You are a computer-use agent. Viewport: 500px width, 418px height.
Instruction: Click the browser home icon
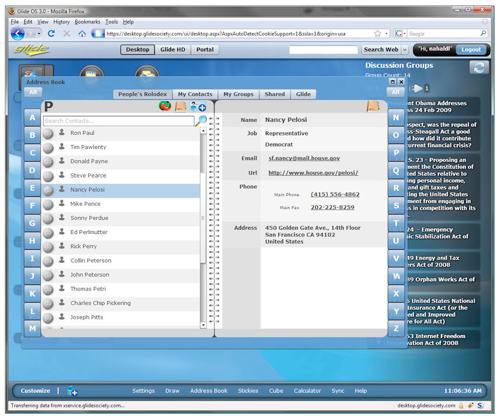(82, 34)
